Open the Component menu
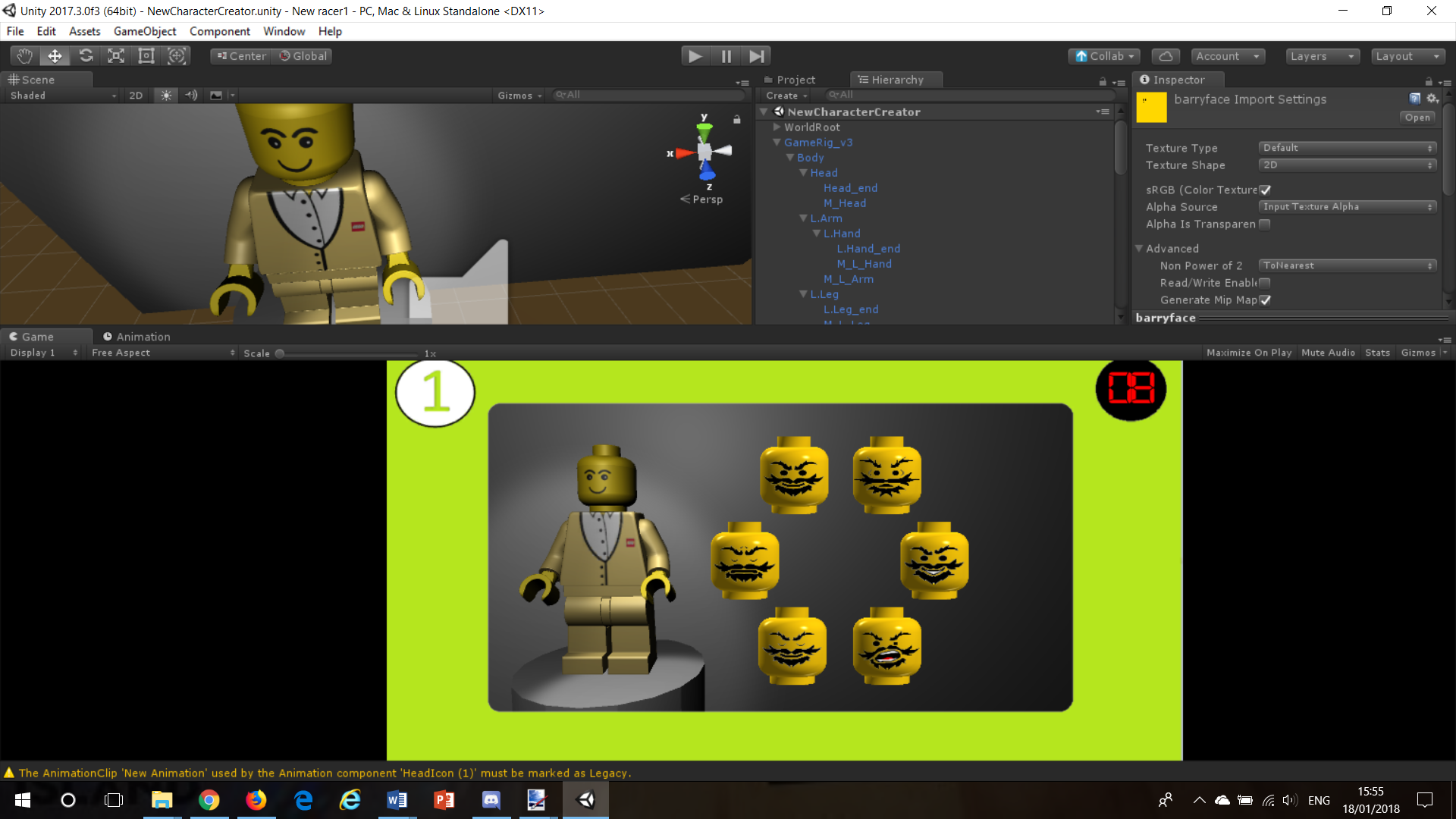 click(220, 31)
